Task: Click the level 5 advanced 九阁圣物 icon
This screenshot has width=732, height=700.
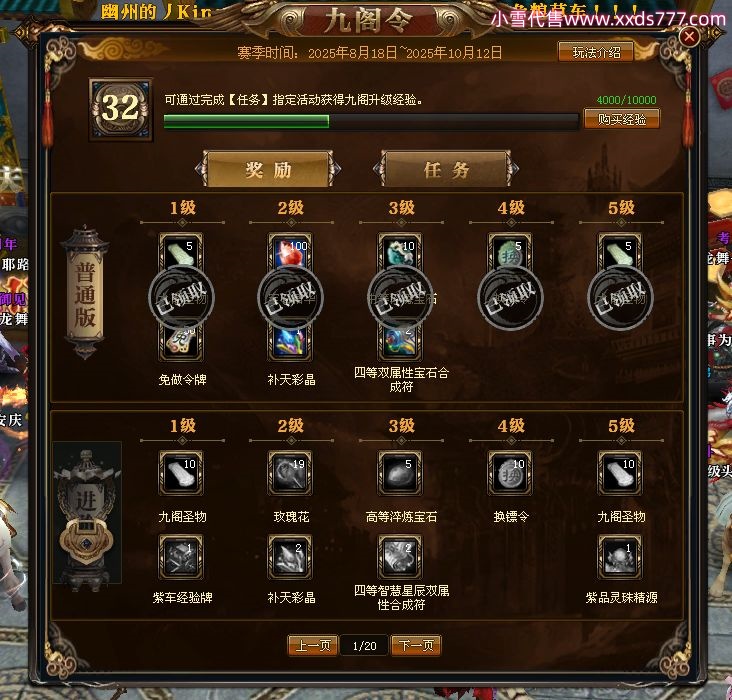Action: tap(620, 473)
